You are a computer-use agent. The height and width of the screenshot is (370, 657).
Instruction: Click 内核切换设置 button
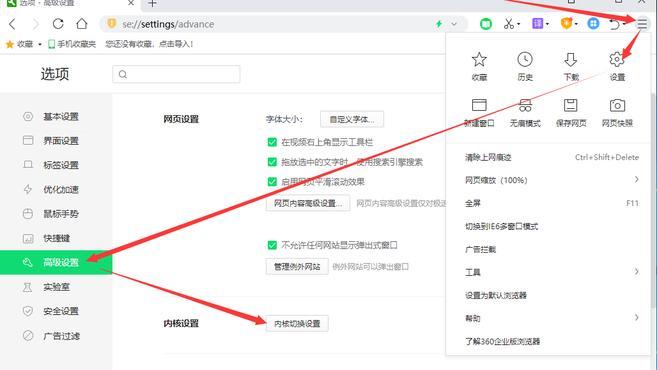pyautogui.click(x=297, y=323)
